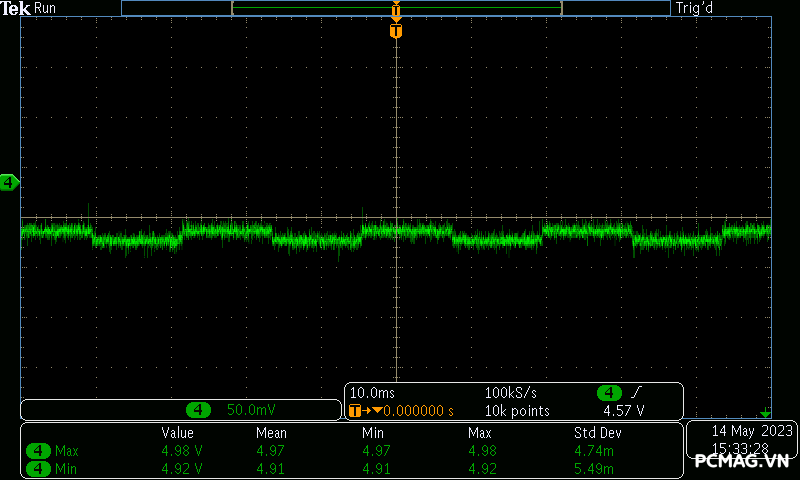Image resolution: width=800 pixels, height=480 pixels.
Task: Click the waveform record view bar at top
Action: (x=396, y=8)
